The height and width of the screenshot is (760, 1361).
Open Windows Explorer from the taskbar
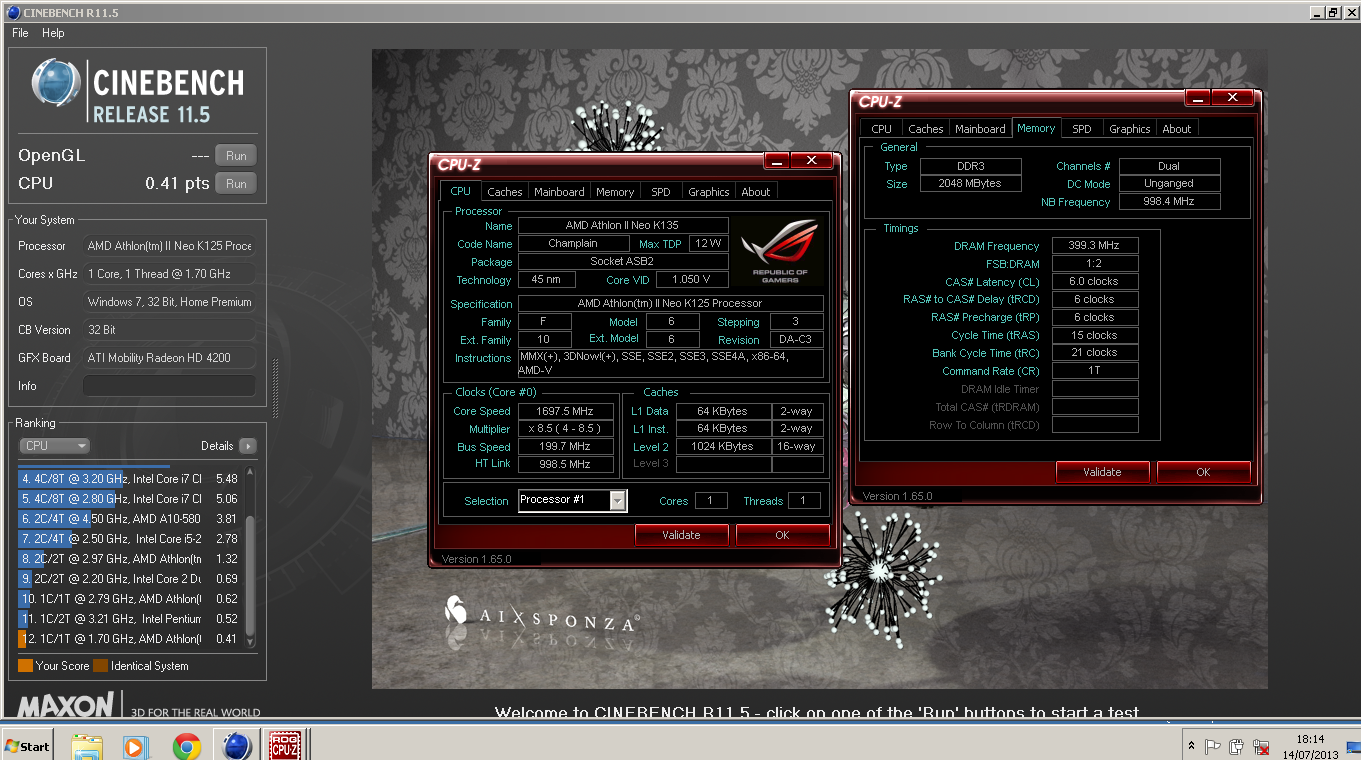(87, 746)
